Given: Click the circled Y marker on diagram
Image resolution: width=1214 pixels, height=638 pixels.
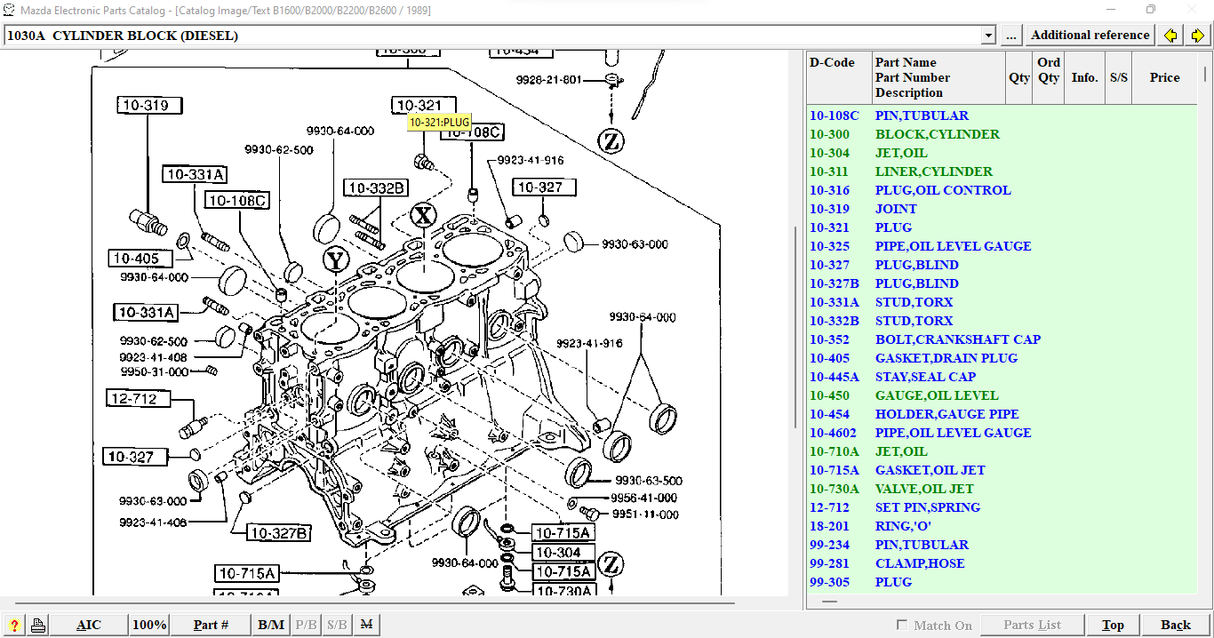Looking at the screenshot, I should (x=337, y=260).
